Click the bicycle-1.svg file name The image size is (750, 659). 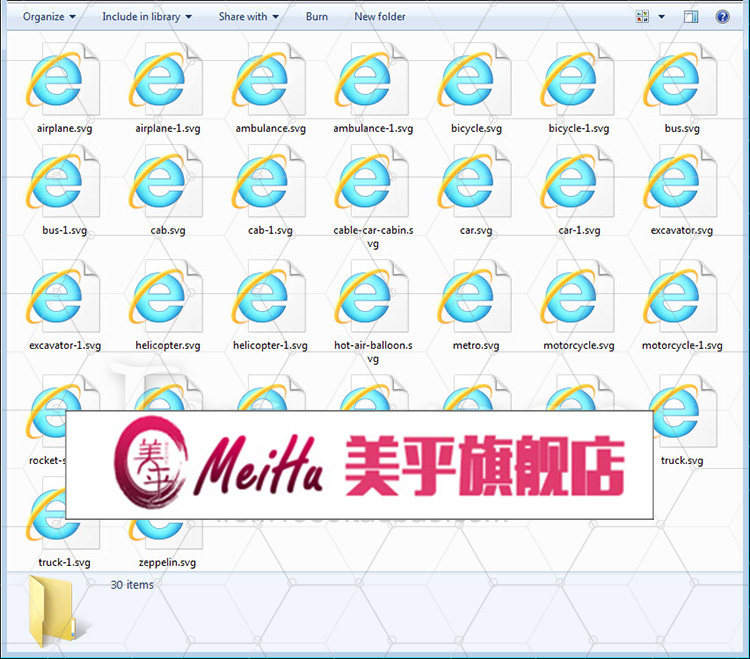click(579, 128)
